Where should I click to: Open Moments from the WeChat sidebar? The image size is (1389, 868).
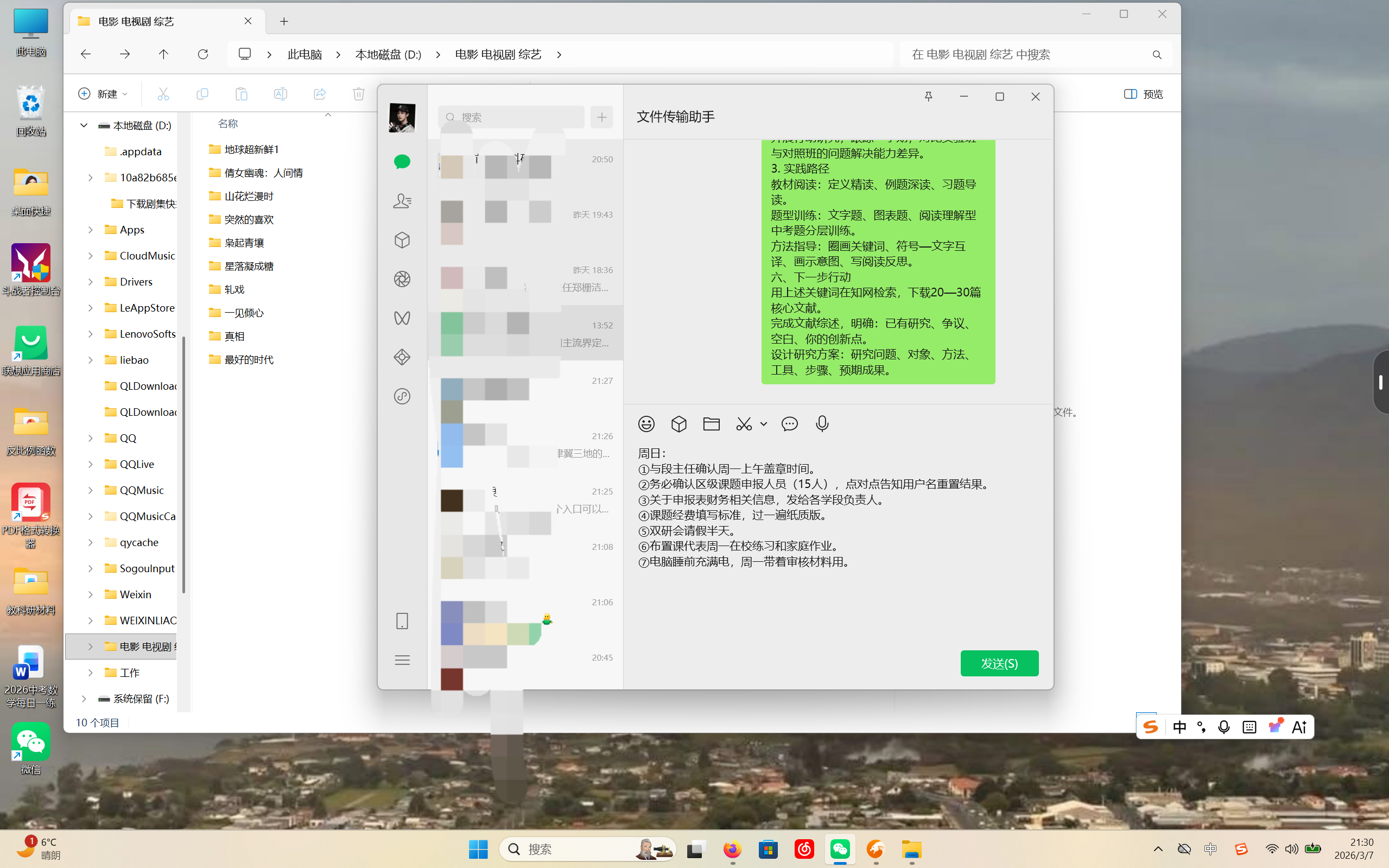(402, 279)
